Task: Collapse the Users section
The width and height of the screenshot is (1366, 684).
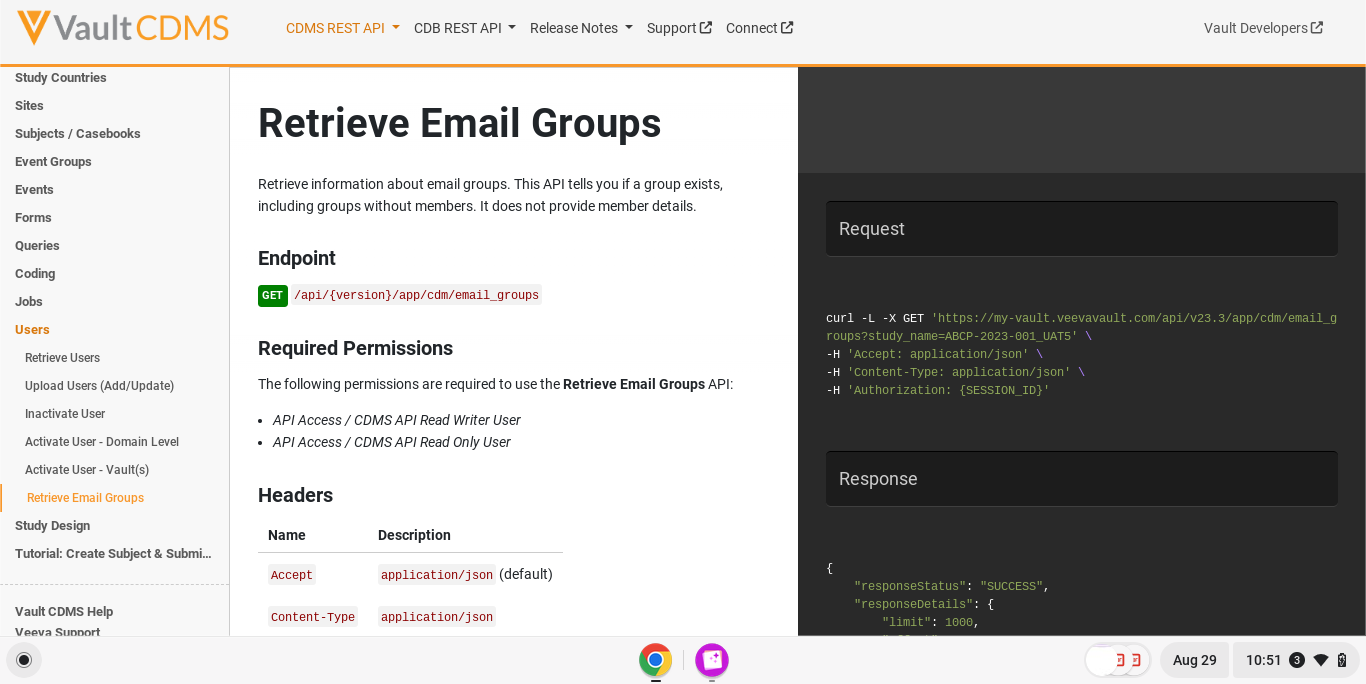Action: click(x=32, y=330)
